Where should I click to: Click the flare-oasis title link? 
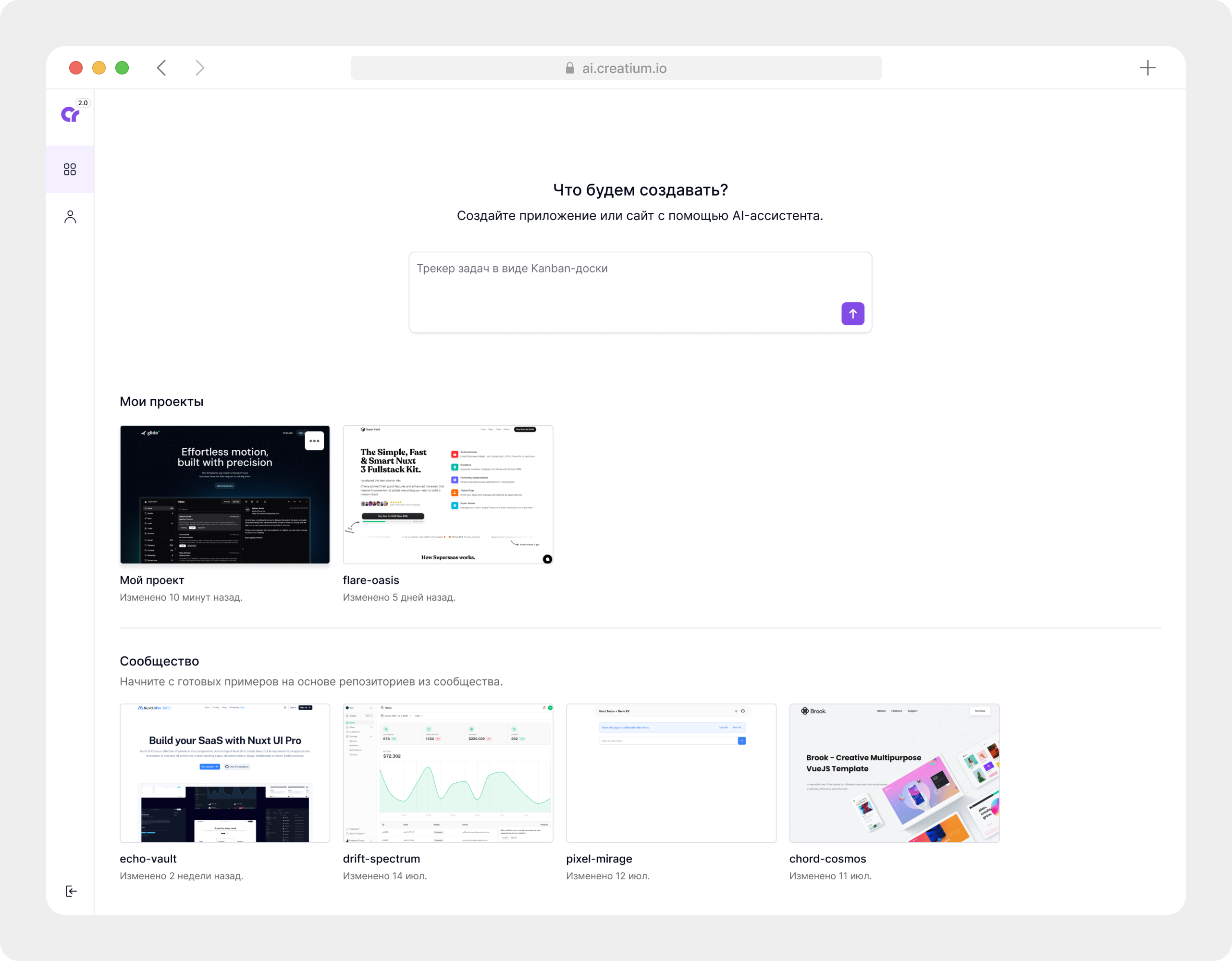[x=370, y=580]
